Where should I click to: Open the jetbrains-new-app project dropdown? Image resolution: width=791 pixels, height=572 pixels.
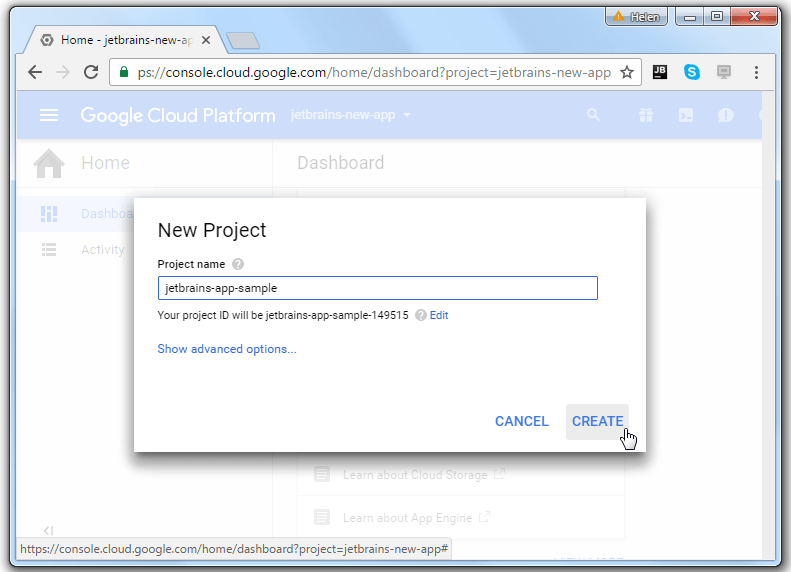350,115
